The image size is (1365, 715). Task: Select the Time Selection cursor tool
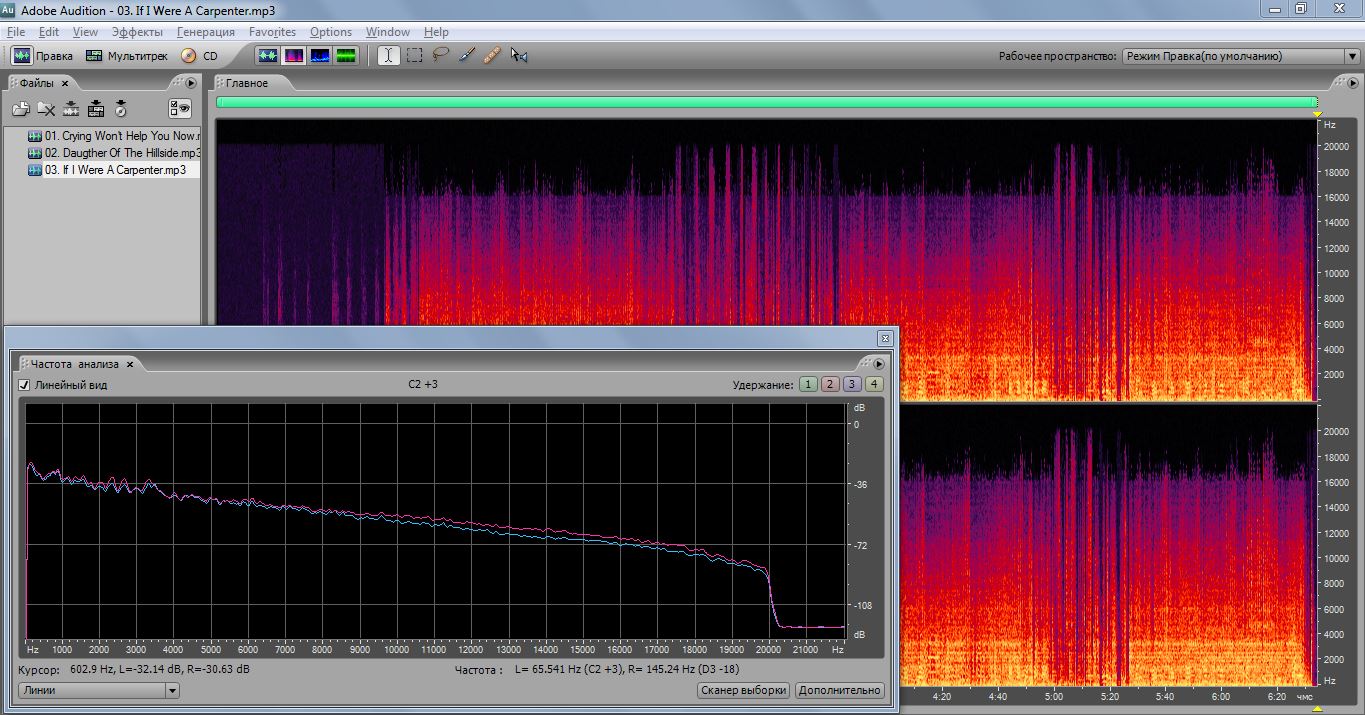(388, 56)
